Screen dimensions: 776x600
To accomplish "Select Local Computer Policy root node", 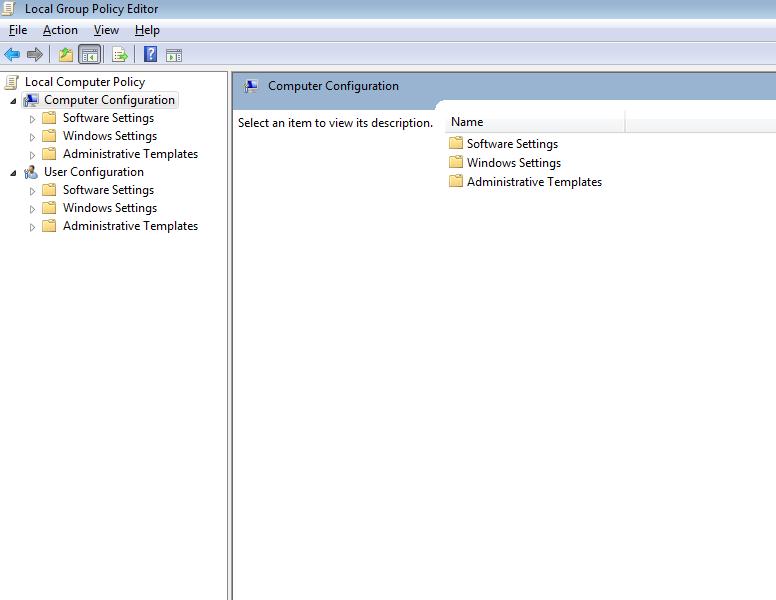I will tap(85, 82).
